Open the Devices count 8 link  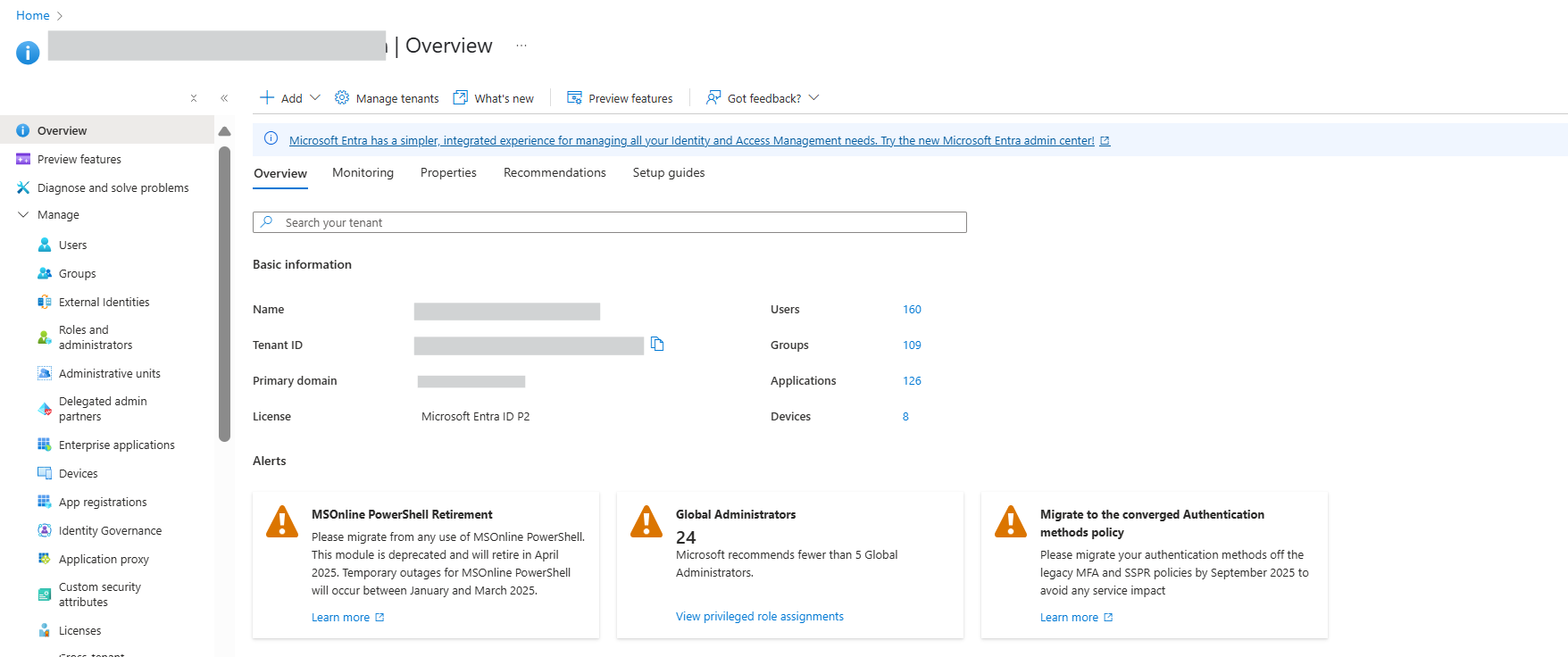pyautogui.click(x=905, y=416)
